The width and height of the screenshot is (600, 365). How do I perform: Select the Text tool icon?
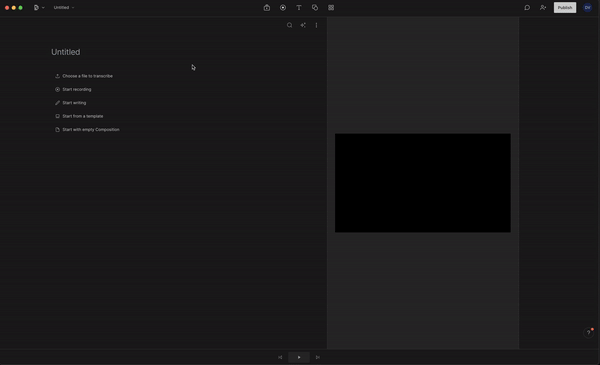tap(299, 8)
